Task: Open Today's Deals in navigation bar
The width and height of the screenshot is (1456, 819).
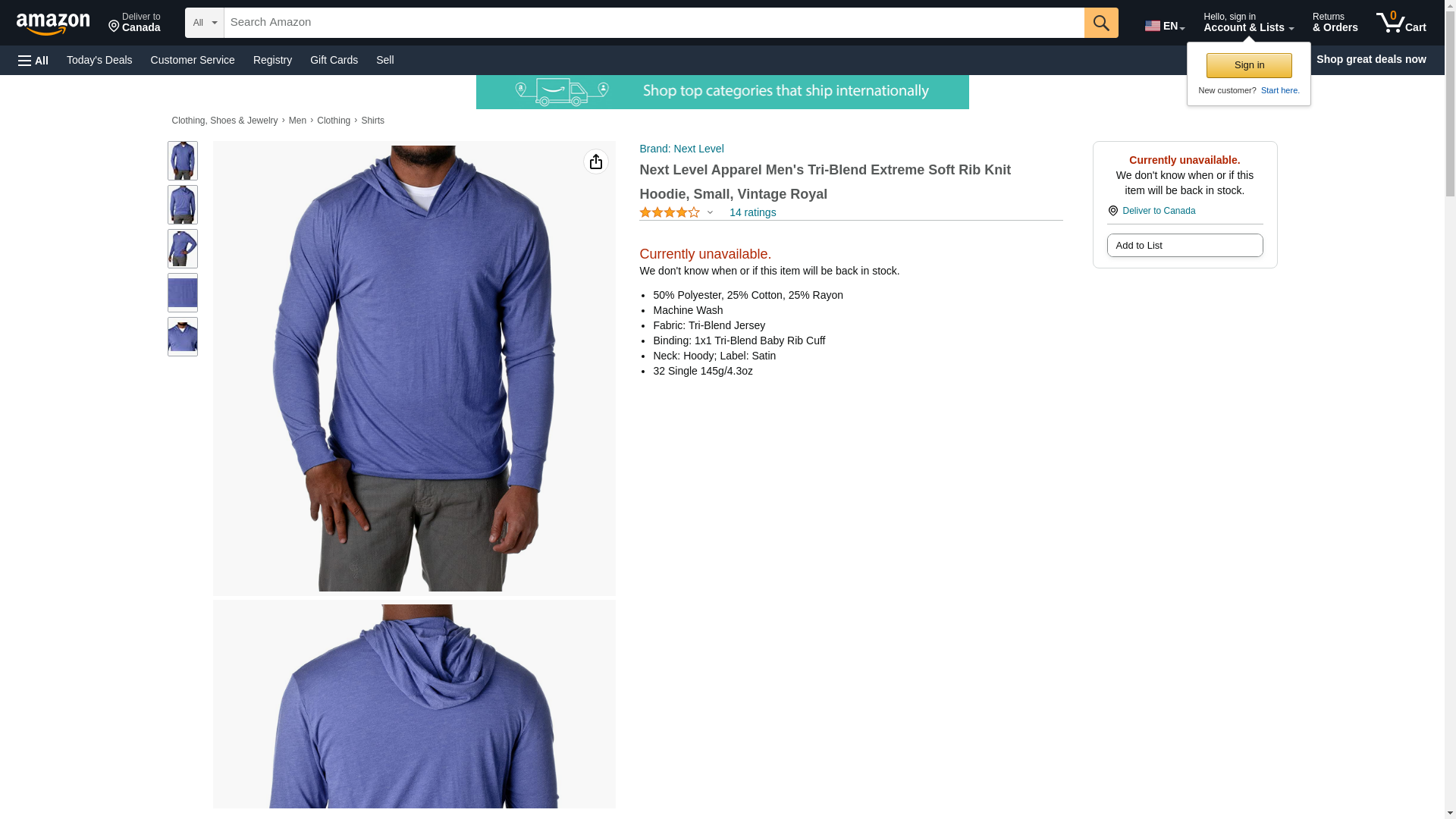Action: [x=99, y=60]
